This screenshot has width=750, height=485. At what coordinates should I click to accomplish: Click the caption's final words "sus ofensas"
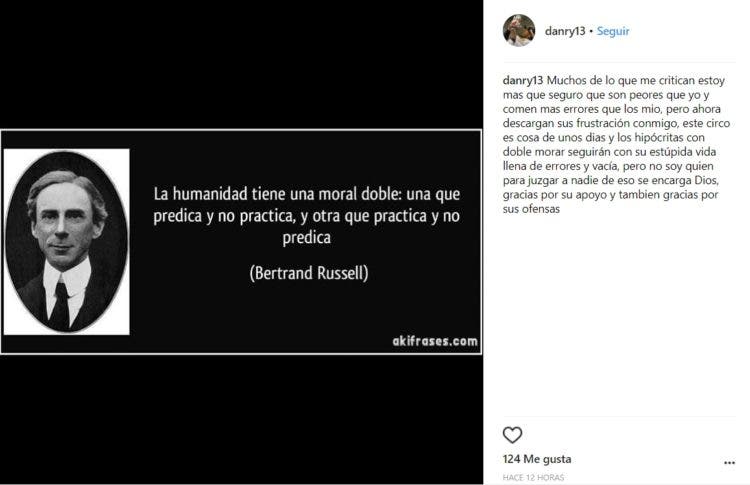(531, 209)
